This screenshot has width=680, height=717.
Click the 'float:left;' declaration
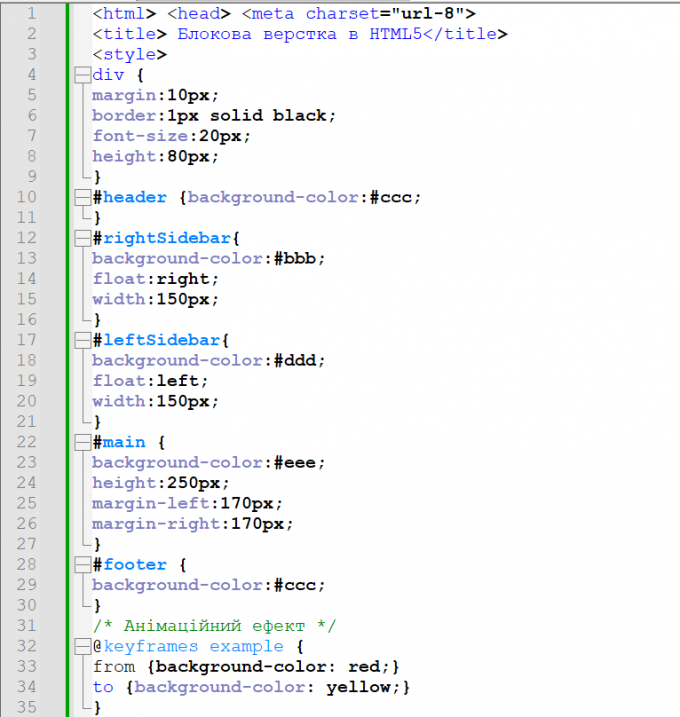[150, 381]
